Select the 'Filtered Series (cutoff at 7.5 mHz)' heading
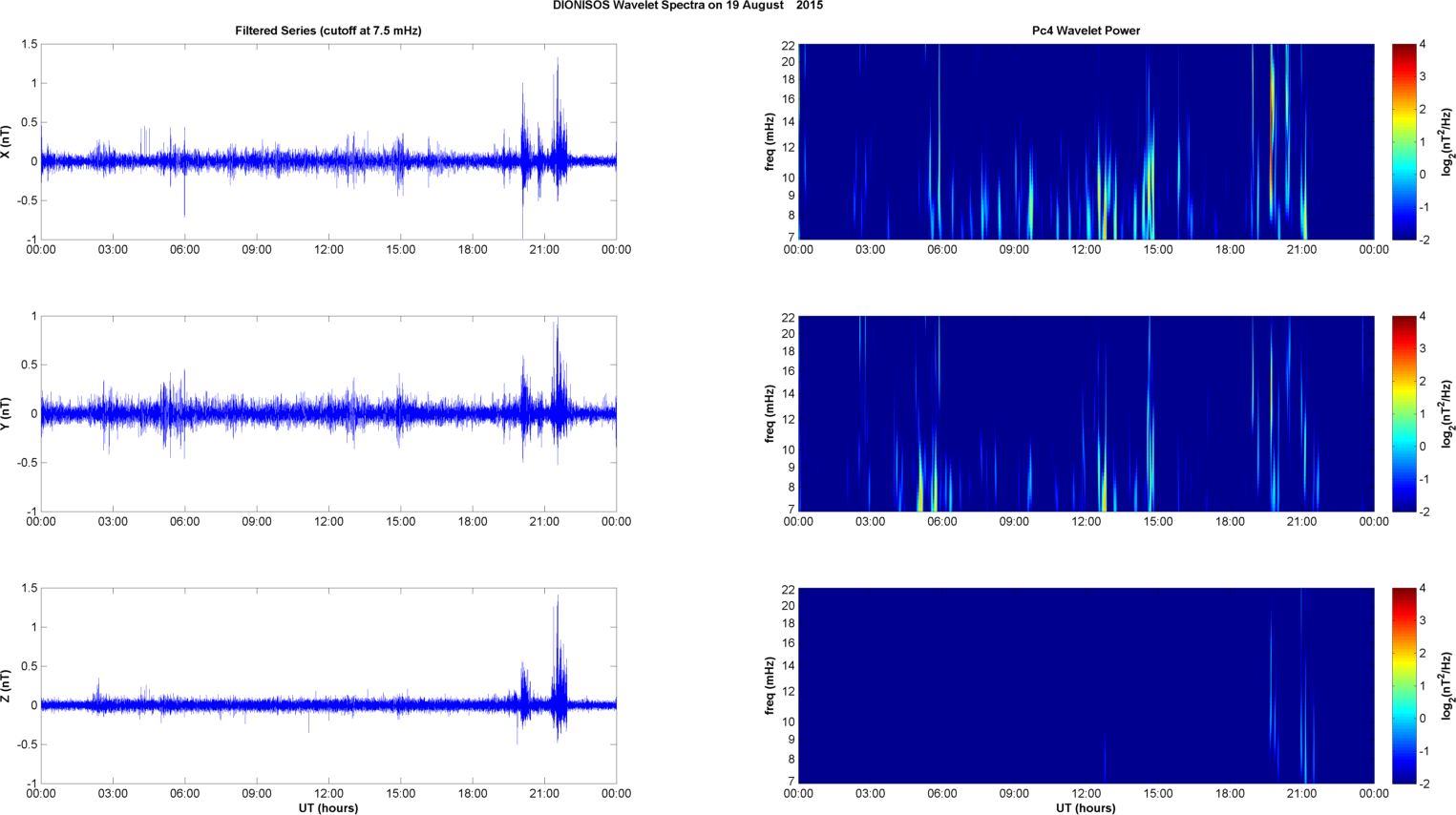The image size is (1456, 815). (328, 31)
